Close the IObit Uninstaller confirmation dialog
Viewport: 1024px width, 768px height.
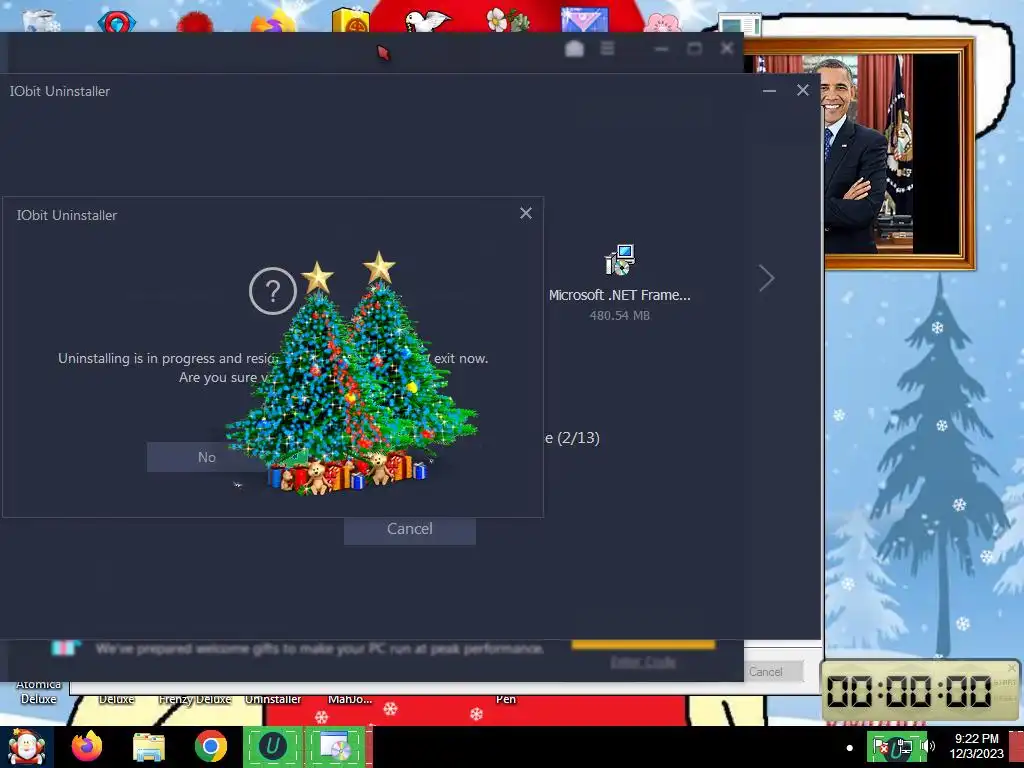pos(526,214)
